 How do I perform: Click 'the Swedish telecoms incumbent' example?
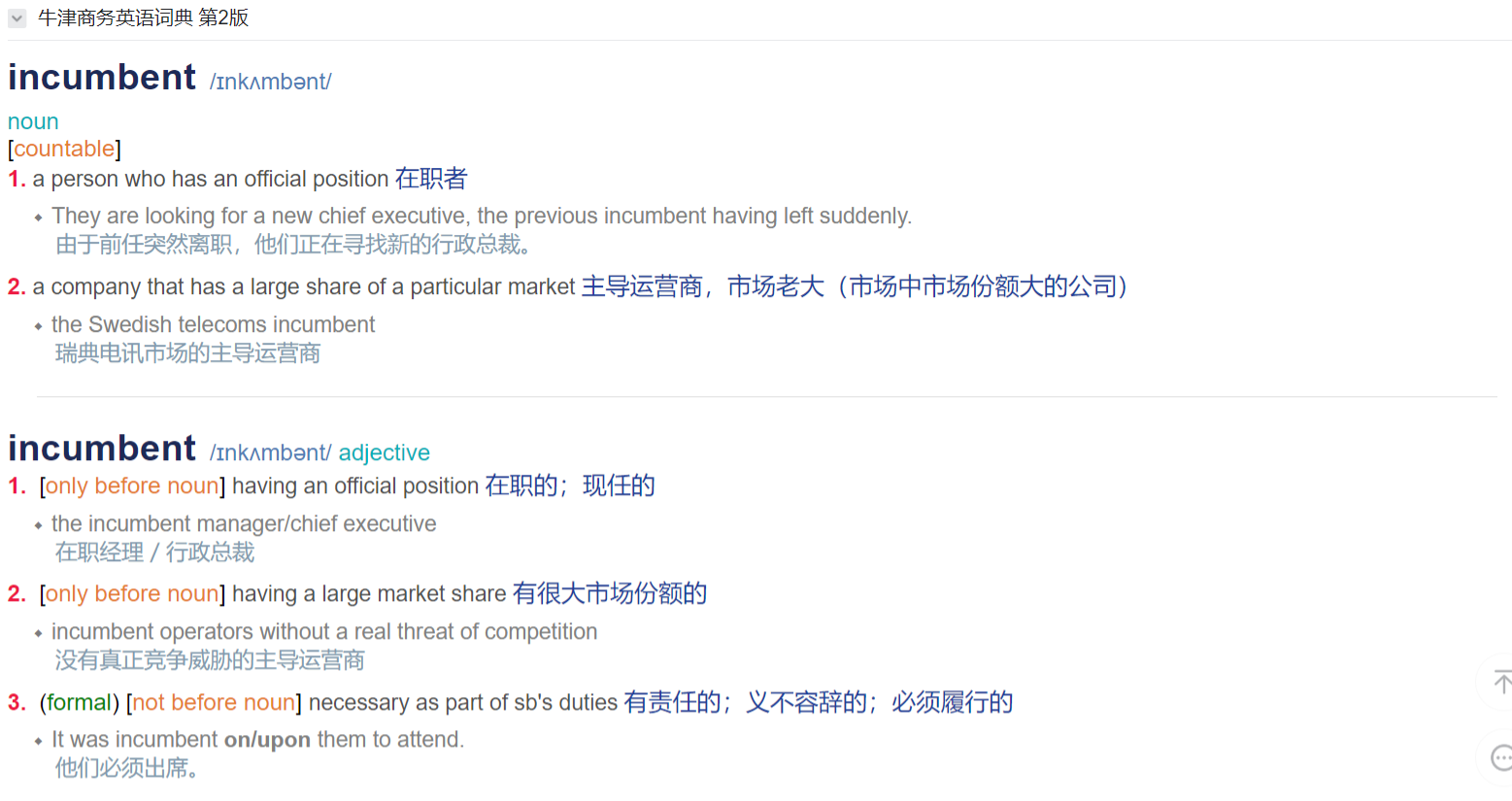coord(213,324)
